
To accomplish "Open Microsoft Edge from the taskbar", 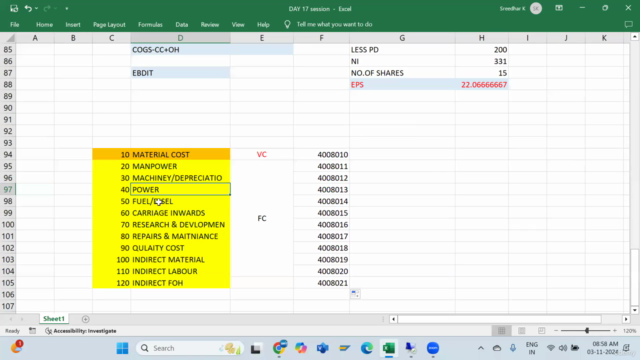I will (x=367, y=348).
